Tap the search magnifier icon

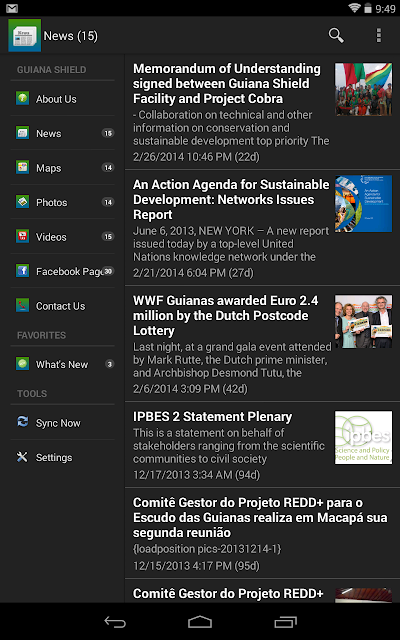coord(336,36)
